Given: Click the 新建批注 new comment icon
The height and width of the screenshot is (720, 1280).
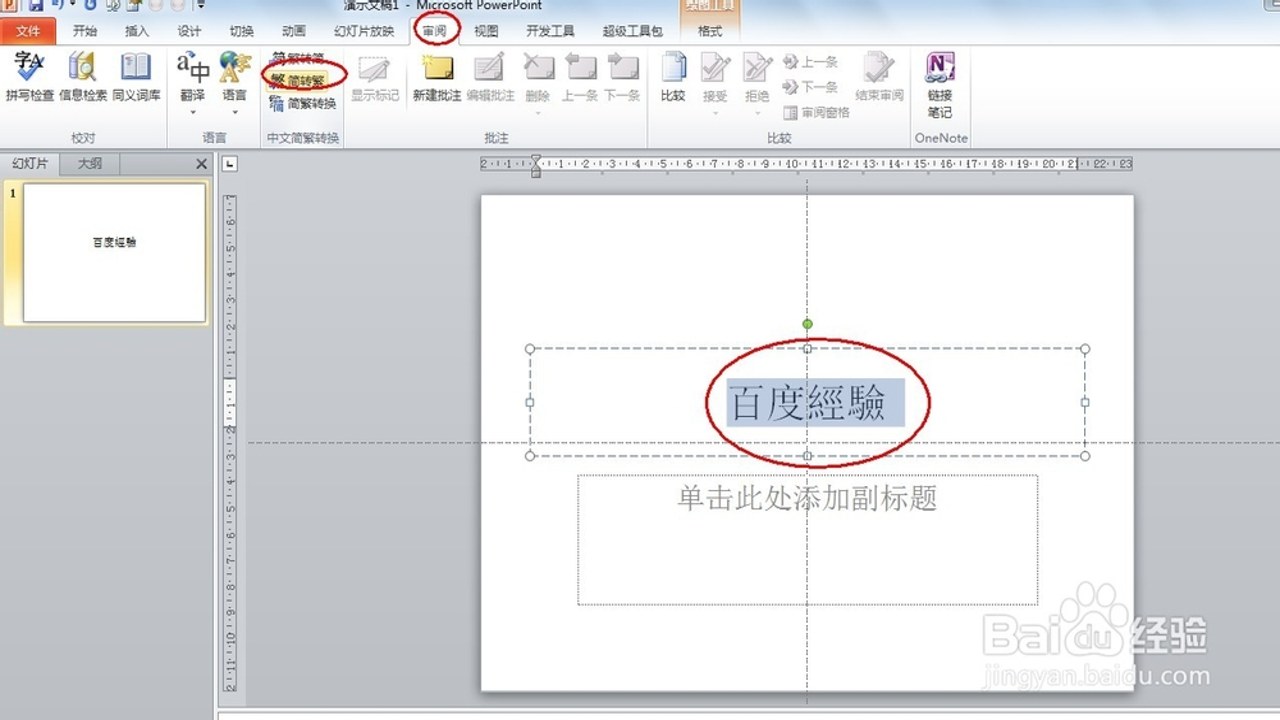Looking at the screenshot, I should 437,79.
